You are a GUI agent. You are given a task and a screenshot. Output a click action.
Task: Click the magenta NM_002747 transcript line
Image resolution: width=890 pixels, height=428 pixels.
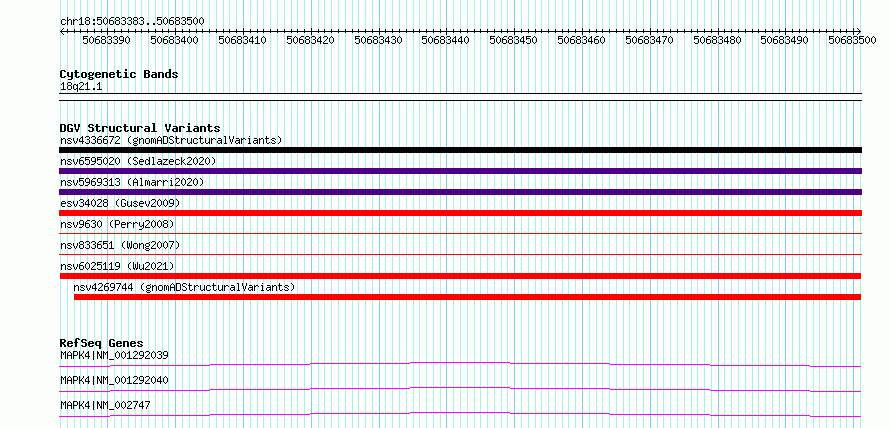coord(460,414)
